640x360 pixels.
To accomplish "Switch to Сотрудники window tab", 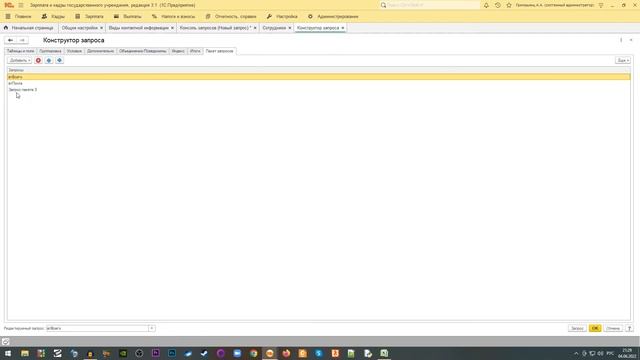I will pyautogui.click(x=274, y=28).
